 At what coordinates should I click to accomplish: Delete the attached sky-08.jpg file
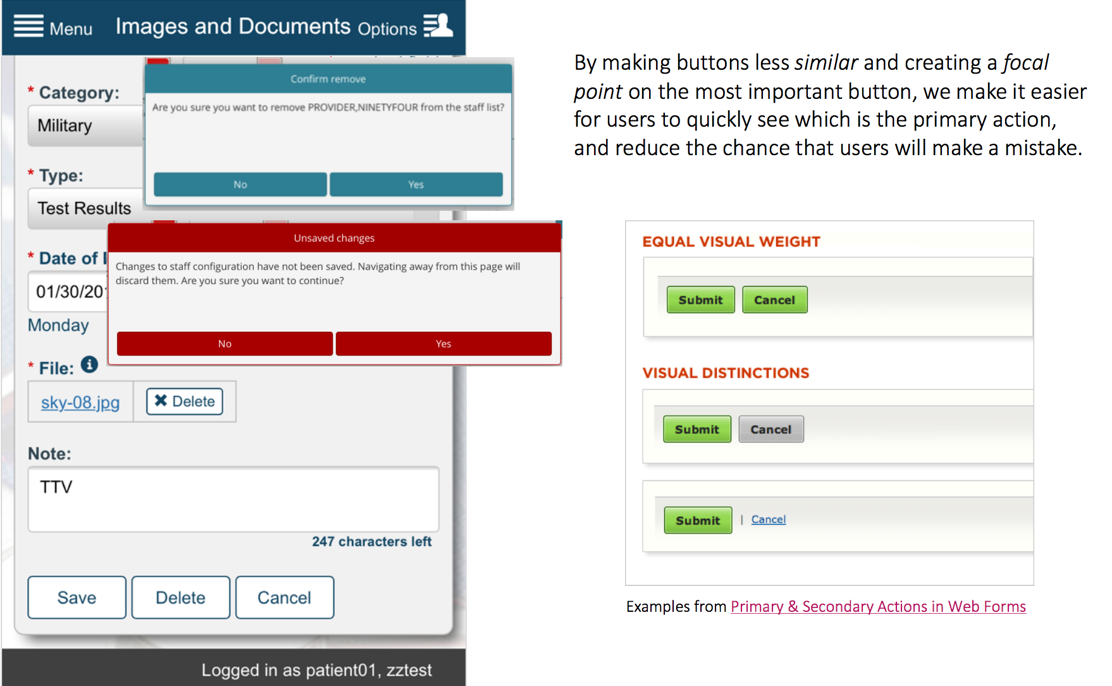point(185,401)
